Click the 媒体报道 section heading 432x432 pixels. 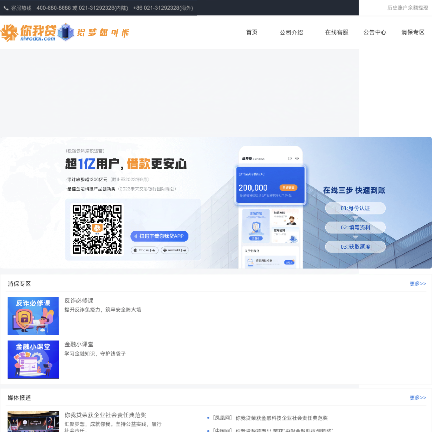pos(19,398)
